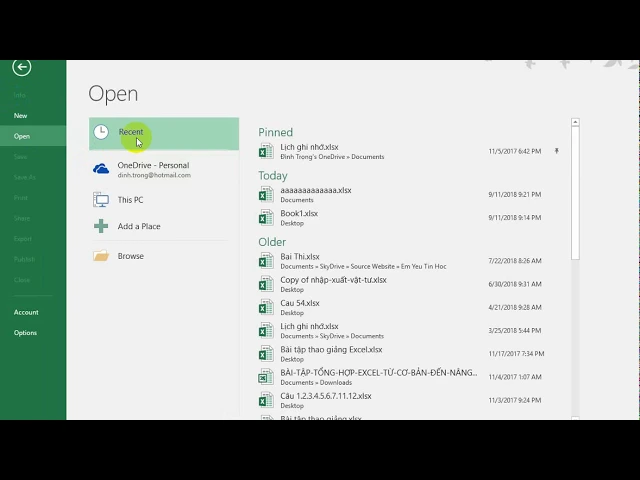Image resolution: width=640 pixels, height=480 pixels.
Task: Select the This PC monitor icon
Action: [x=101, y=200]
